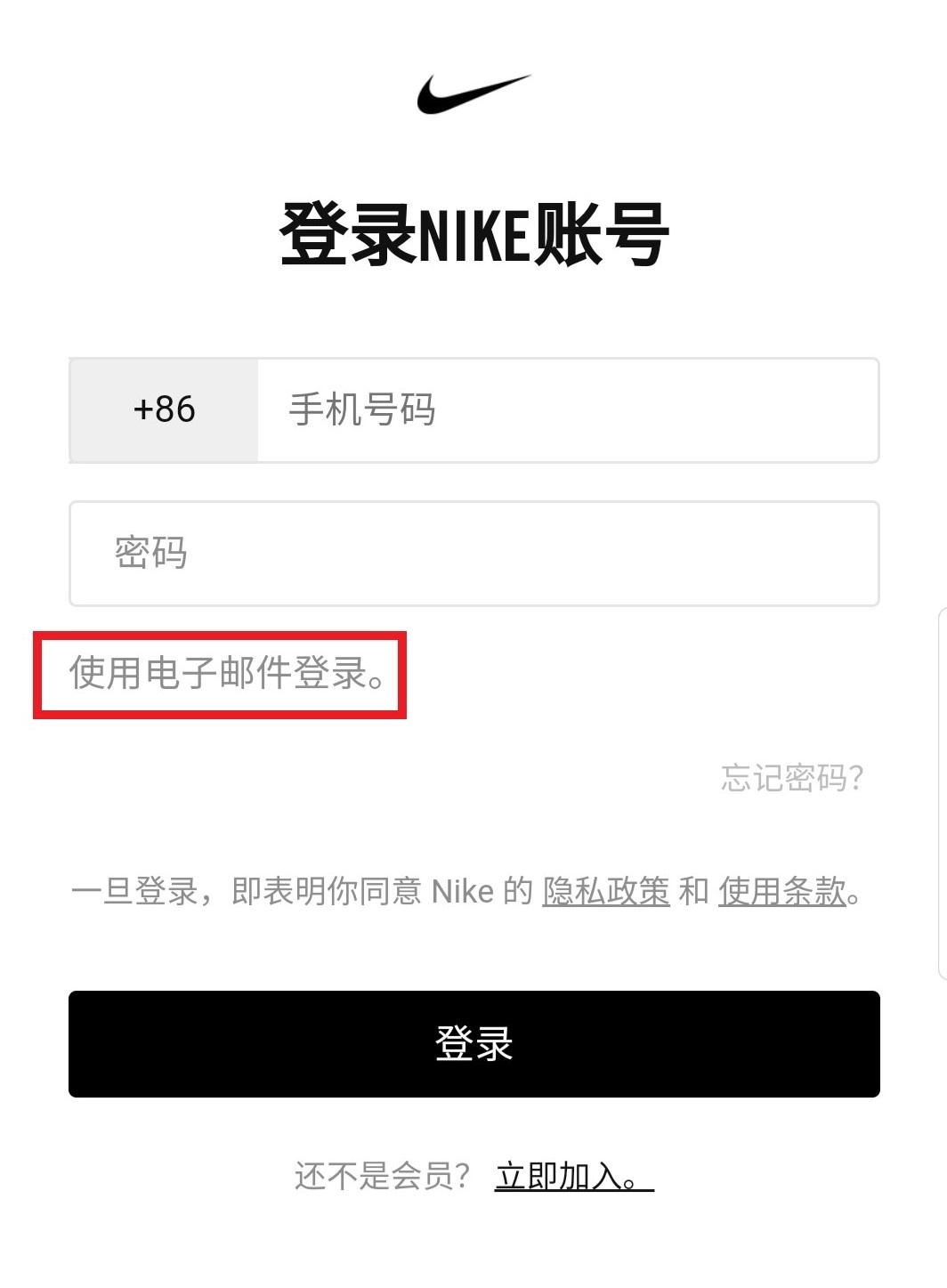Viewport: 947px width, 1288px height.
Task: Click 忘记密码 to recover password
Action: coord(790,777)
